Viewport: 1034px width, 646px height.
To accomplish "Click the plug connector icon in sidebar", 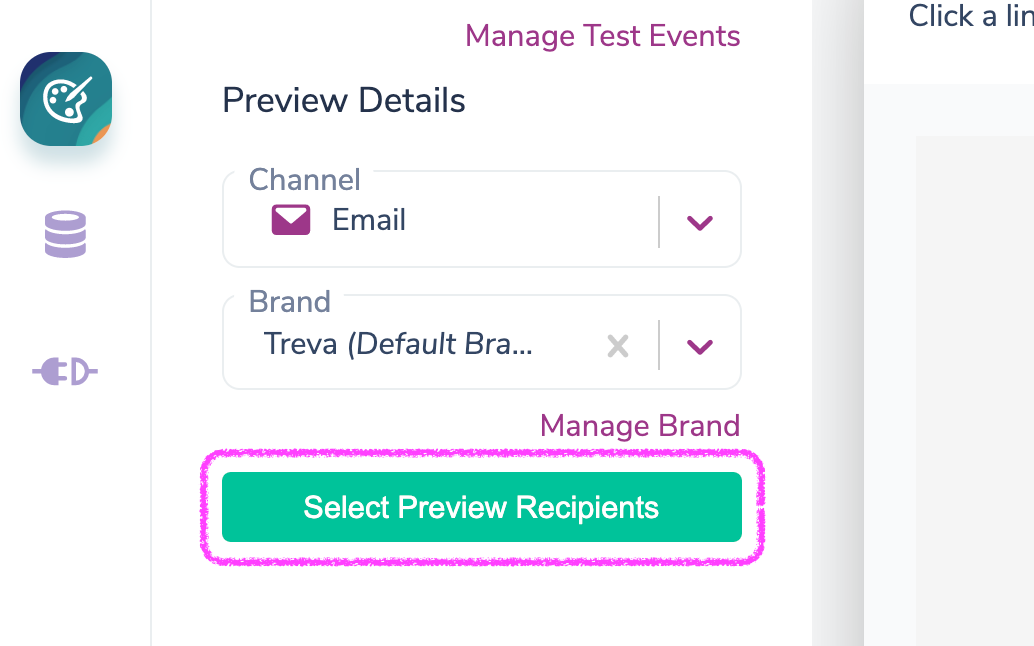I will (65, 371).
